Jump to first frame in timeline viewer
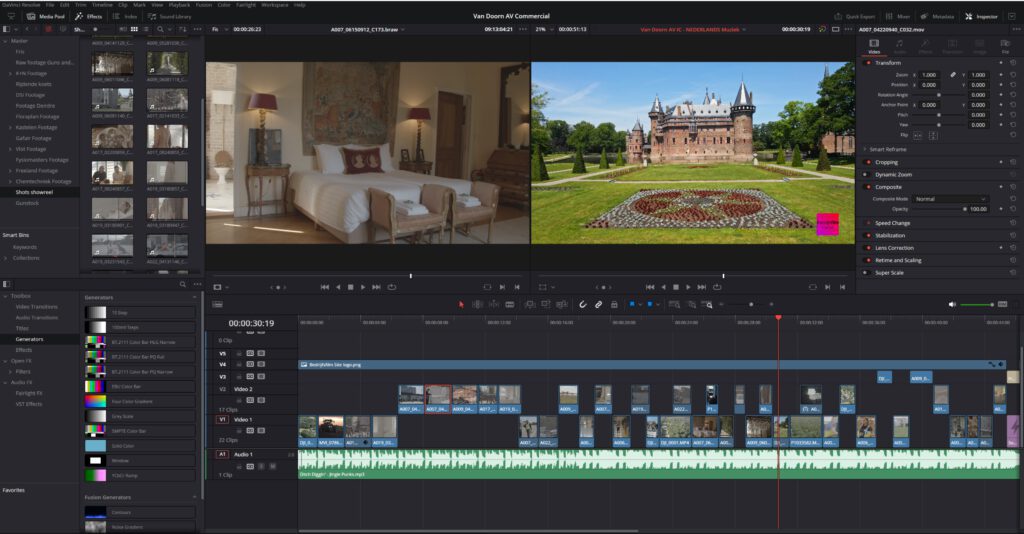Image resolution: width=1024 pixels, height=534 pixels. pos(650,287)
